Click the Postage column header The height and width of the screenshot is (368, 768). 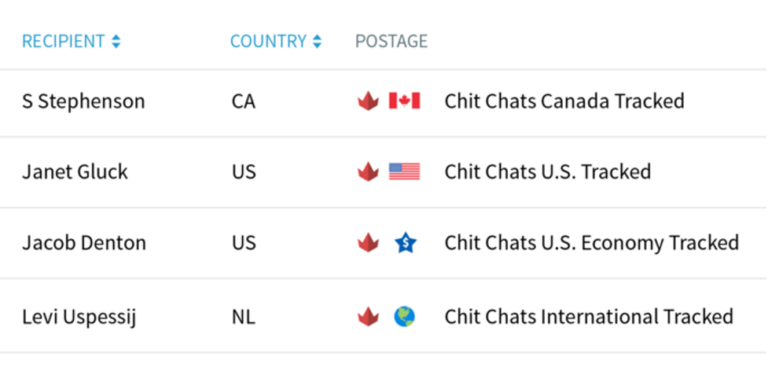point(391,41)
